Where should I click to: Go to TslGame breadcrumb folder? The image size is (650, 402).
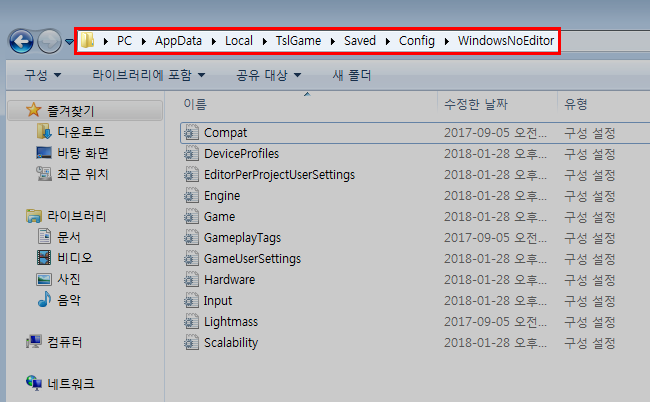pos(298,41)
